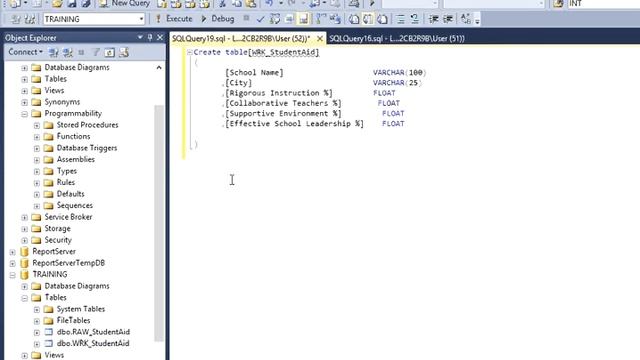
Task: Toggle the Object Explorer auto-hide pin
Action: click(150, 38)
